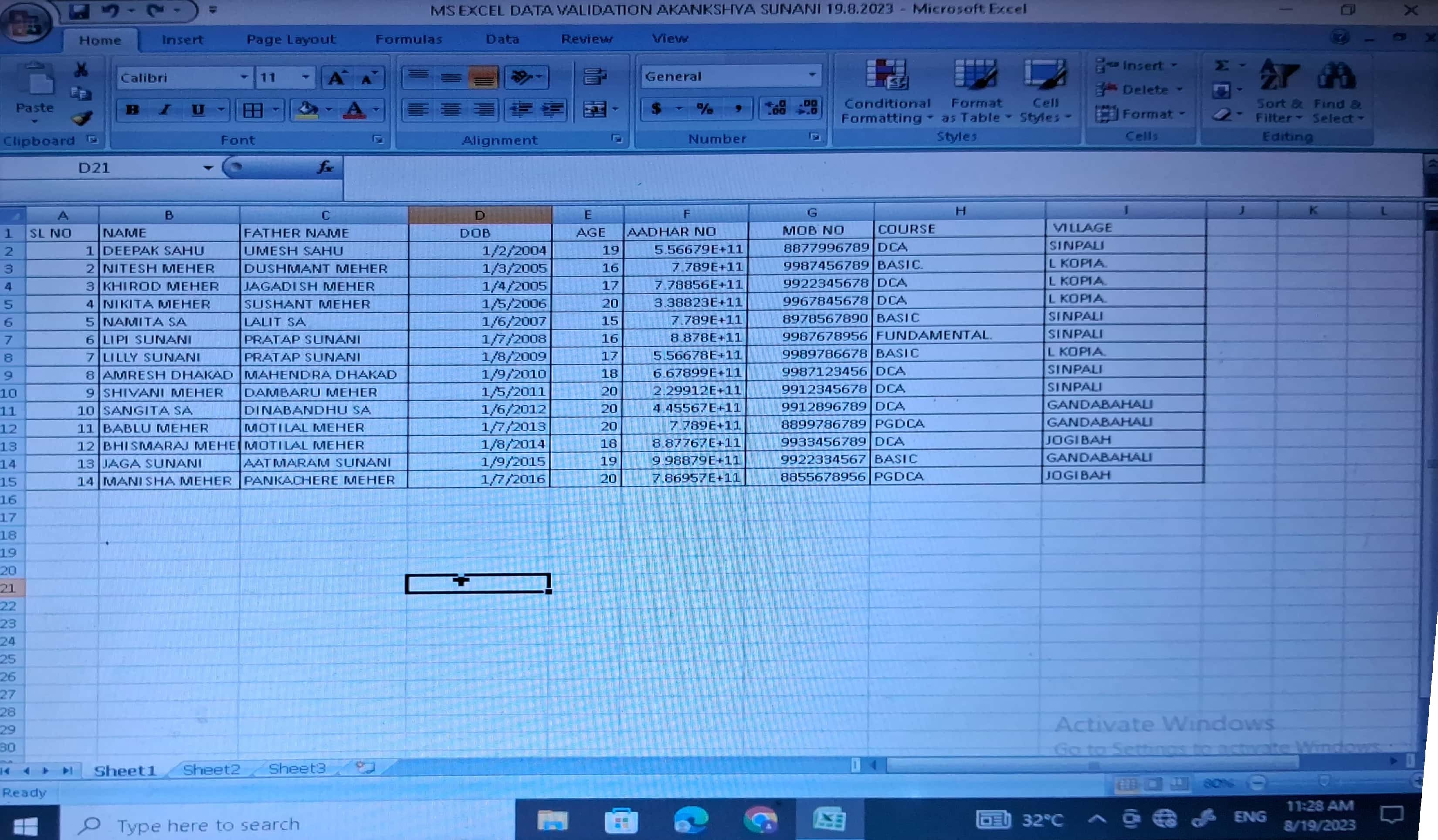1438x840 pixels.
Task: Toggle Bold formatting
Action: (x=132, y=109)
